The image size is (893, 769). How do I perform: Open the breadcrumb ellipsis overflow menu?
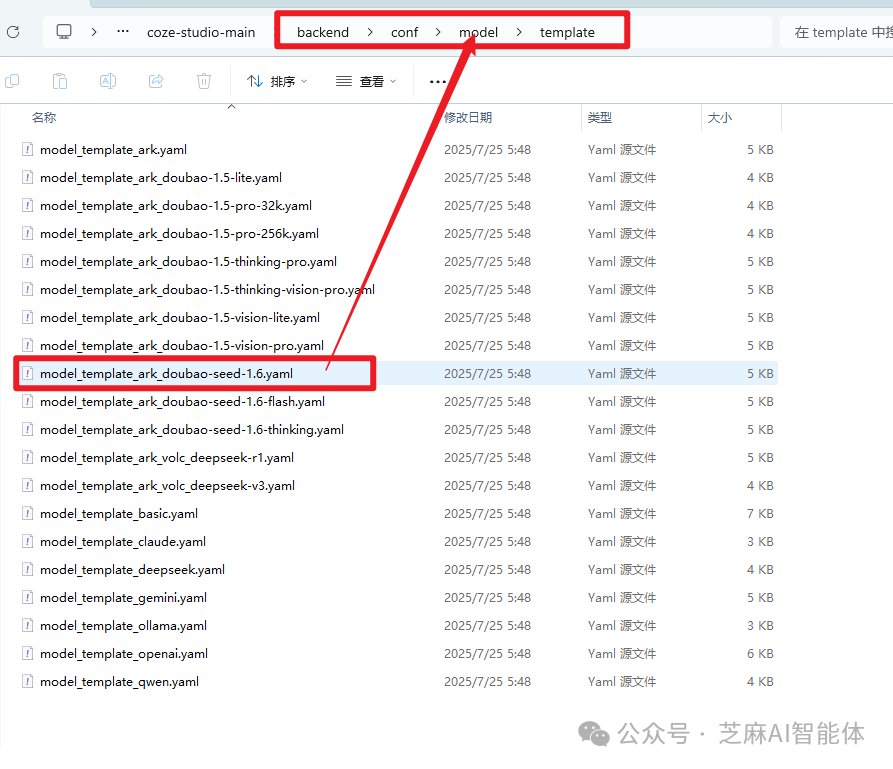click(122, 32)
